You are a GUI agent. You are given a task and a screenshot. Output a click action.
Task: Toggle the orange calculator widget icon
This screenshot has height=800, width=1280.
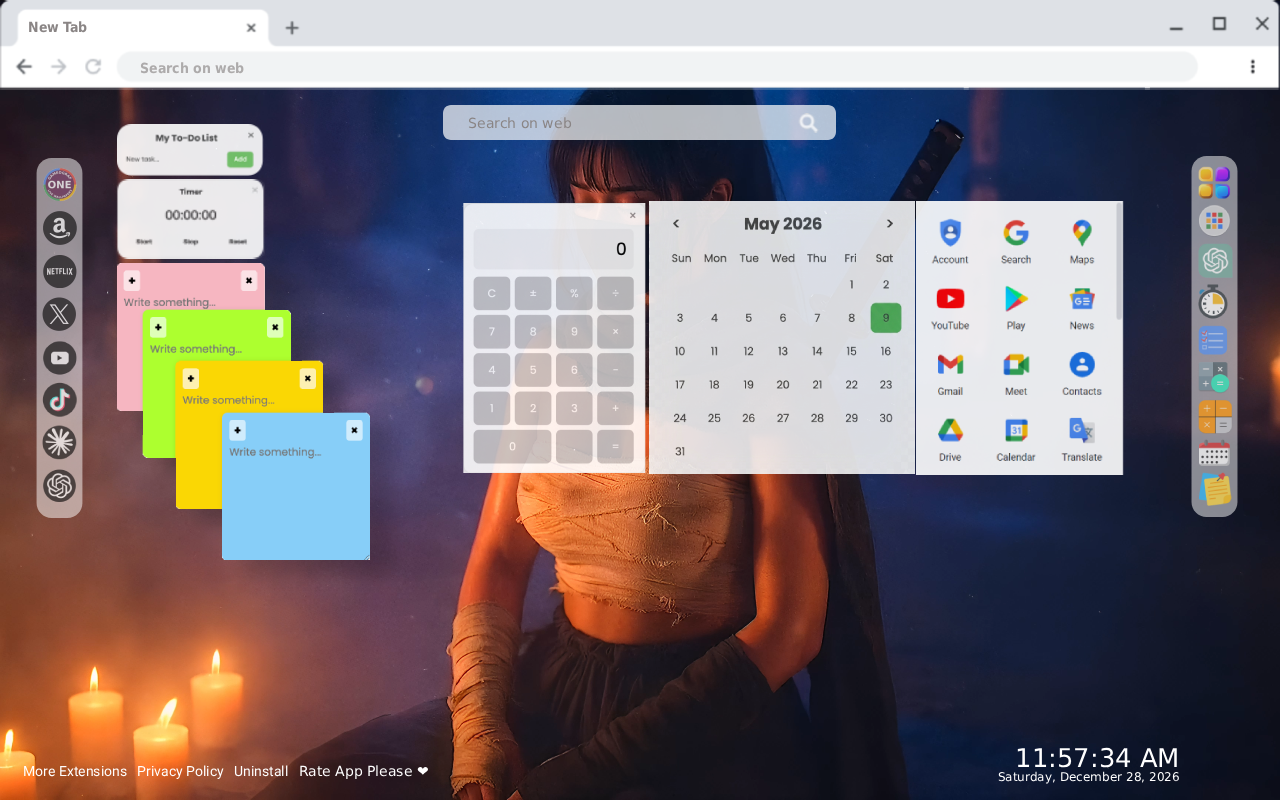[x=1214, y=417]
